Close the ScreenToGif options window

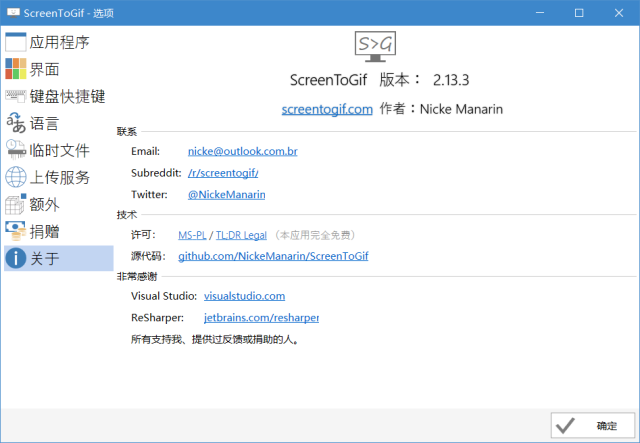click(x=619, y=13)
